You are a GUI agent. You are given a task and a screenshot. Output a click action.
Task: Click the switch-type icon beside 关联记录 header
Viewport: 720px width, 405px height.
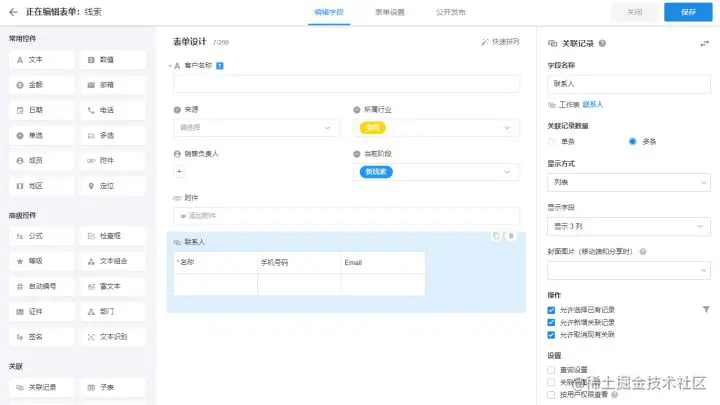pos(704,44)
